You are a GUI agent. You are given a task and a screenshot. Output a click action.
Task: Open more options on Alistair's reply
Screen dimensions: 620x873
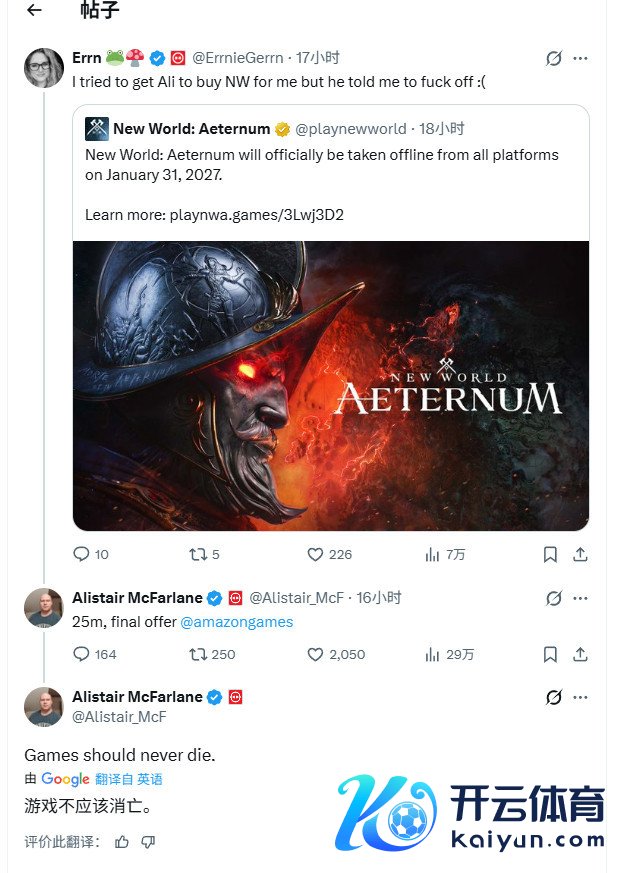coord(581,598)
